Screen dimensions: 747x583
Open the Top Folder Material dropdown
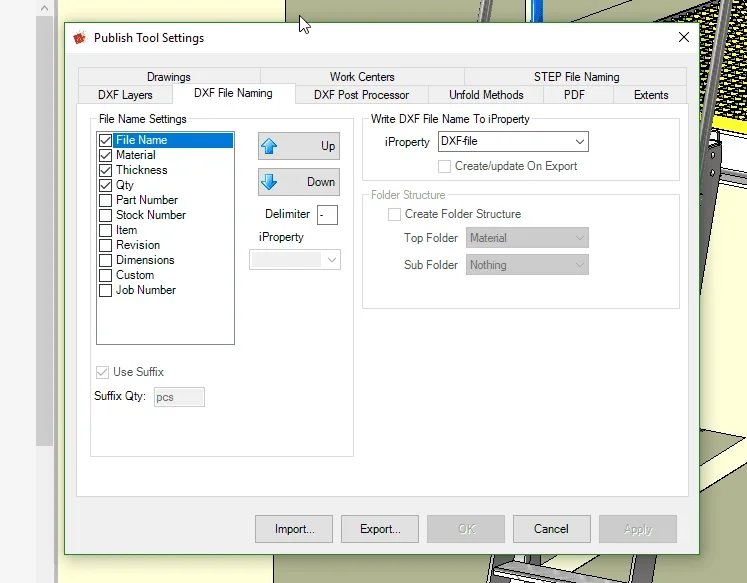point(527,238)
